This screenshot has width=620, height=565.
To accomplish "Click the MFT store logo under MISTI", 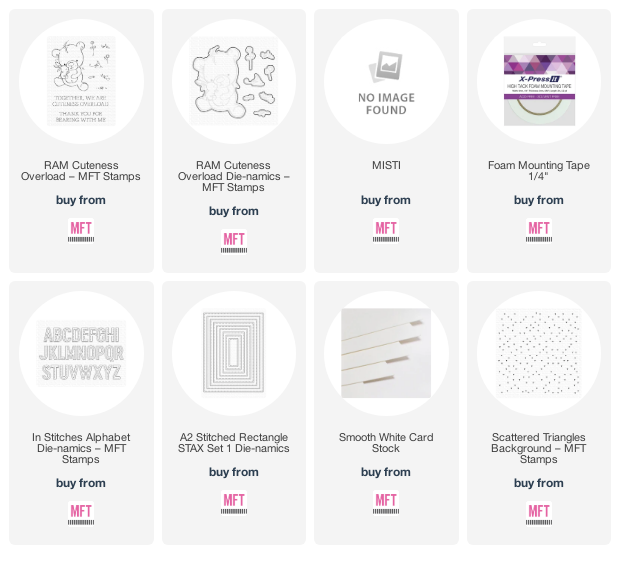I will pyautogui.click(x=386, y=231).
